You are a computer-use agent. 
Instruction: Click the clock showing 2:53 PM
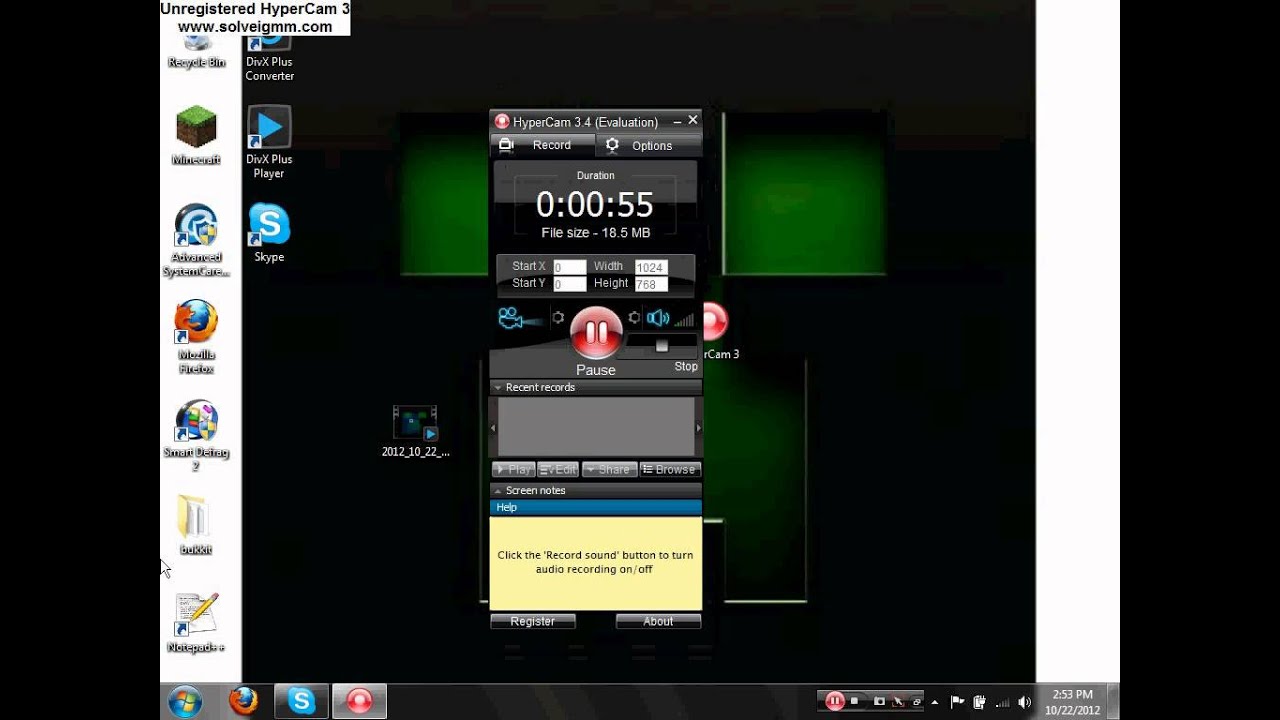tap(1072, 702)
